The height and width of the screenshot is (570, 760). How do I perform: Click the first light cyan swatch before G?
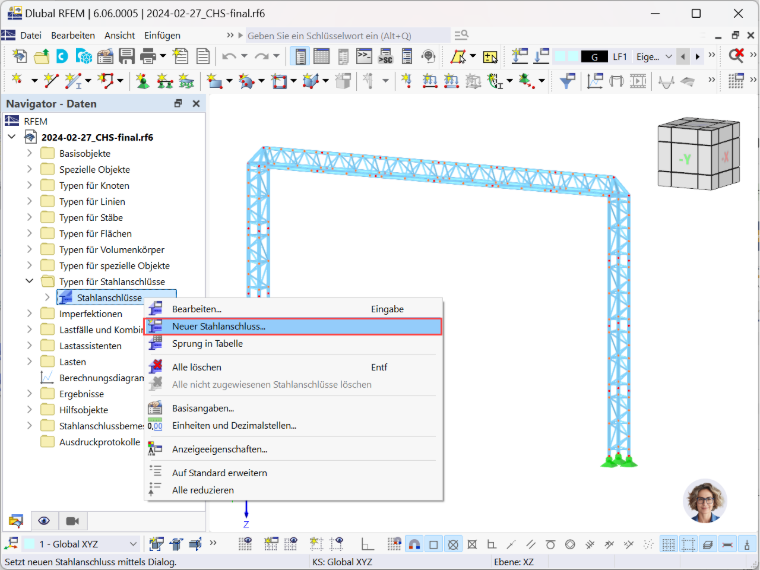(560, 57)
